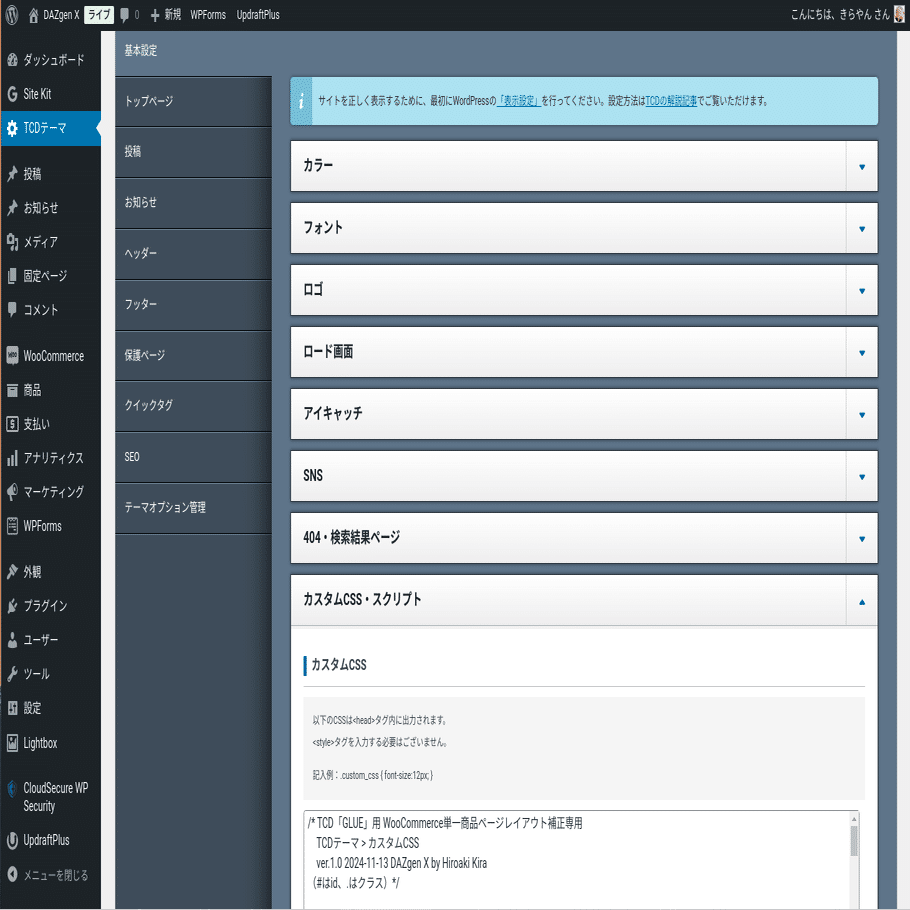Open the ヘッダー settings tab
This screenshot has height=910, width=910.
[193, 254]
